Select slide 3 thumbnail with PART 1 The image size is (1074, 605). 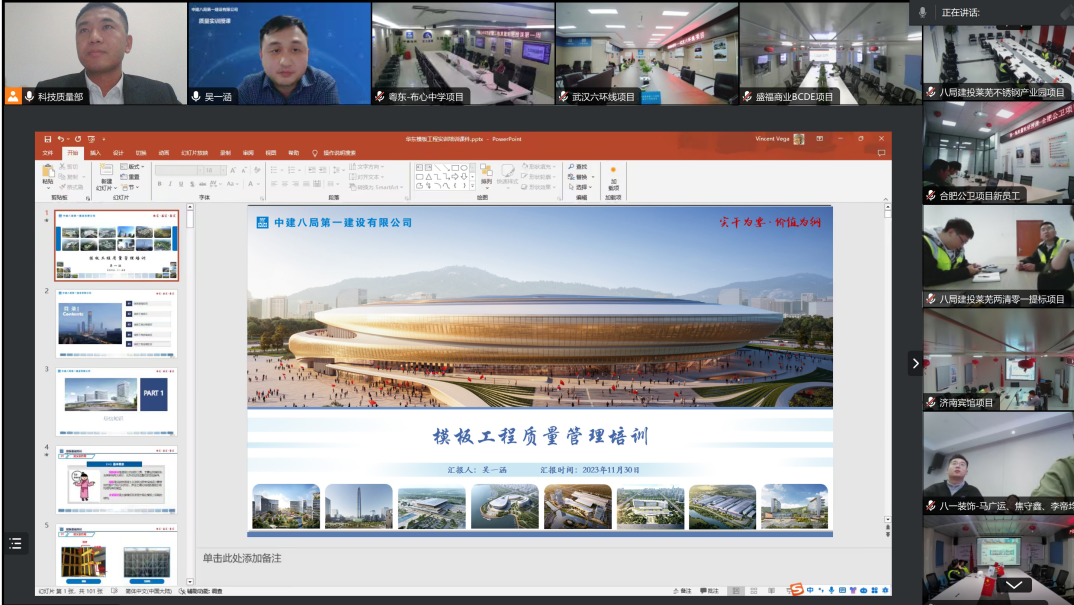[117, 401]
